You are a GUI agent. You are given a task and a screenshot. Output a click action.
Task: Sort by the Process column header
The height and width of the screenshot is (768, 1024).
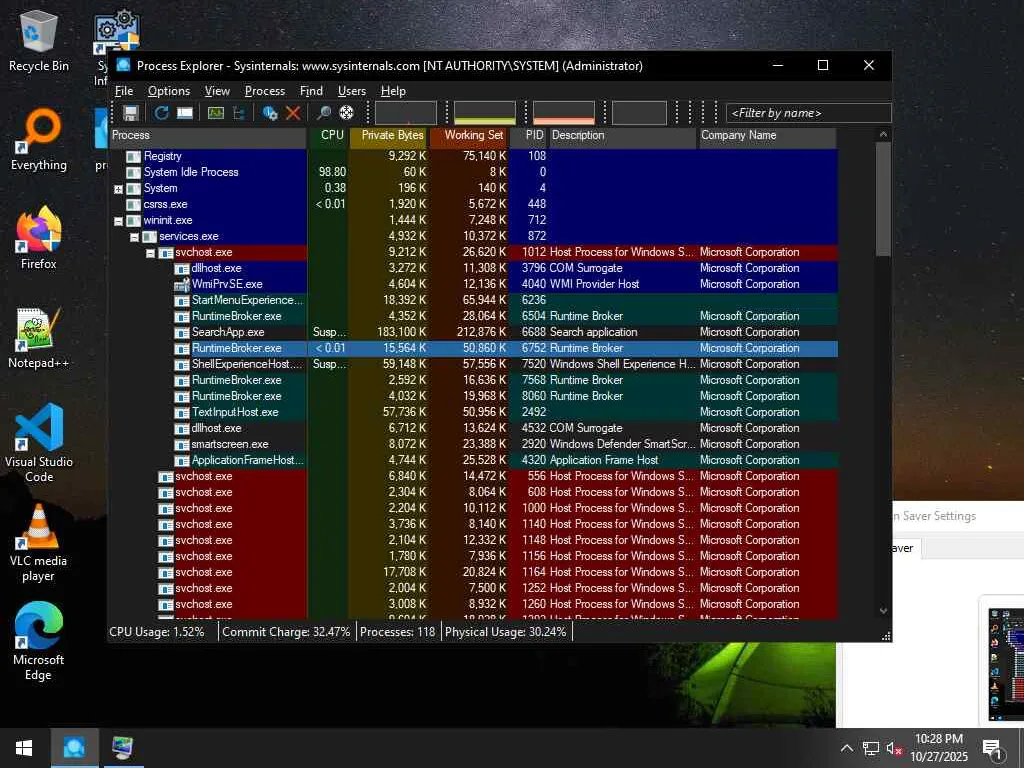(208, 136)
